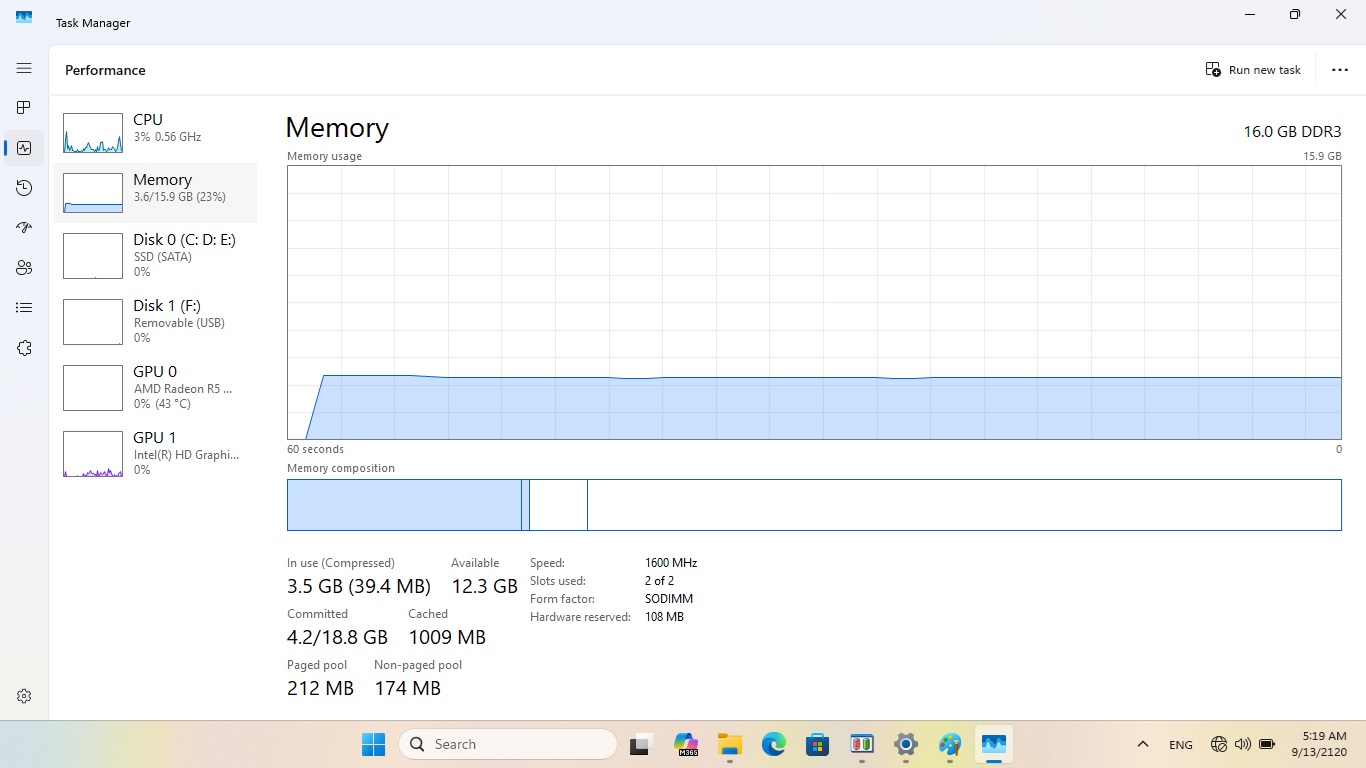
Task: Select GPU 1 Intel HD Graphics item
Action: click(x=155, y=453)
